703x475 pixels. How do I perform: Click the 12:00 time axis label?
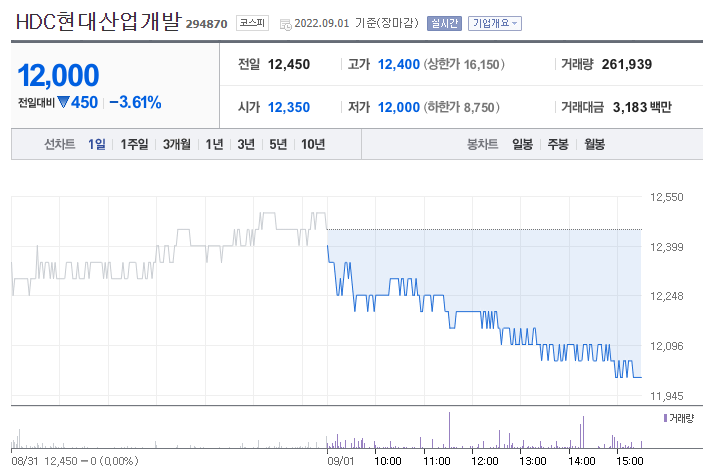(485, 461)
